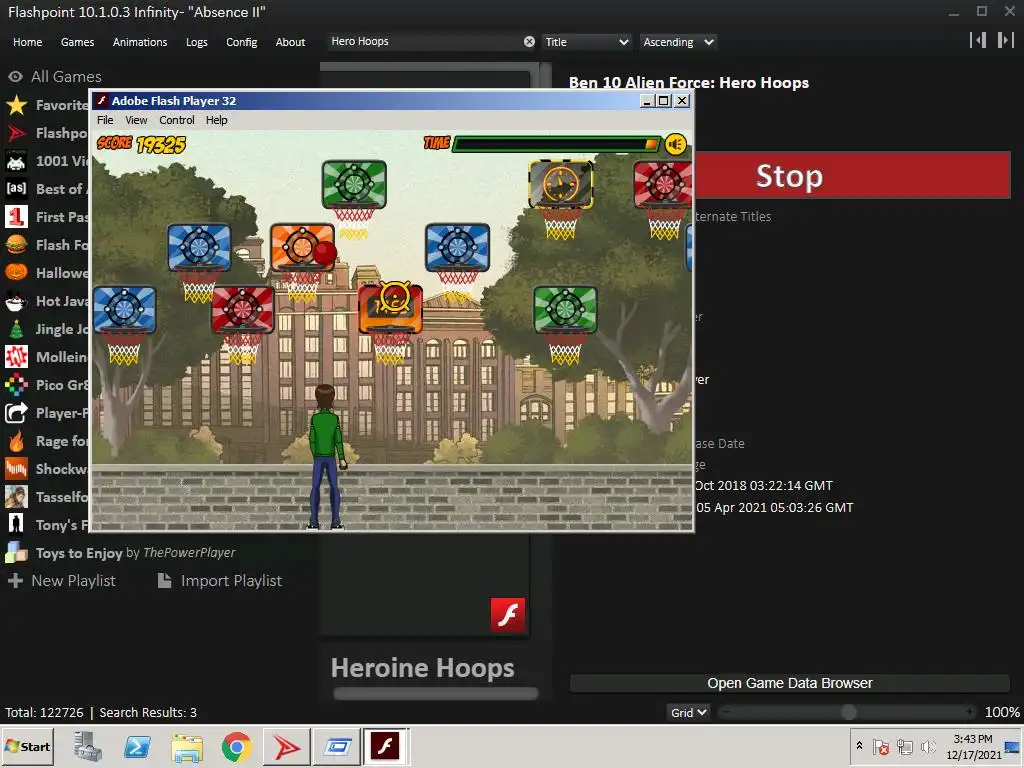Click the [as] Best of playlist icon

[x=16, y=189]
